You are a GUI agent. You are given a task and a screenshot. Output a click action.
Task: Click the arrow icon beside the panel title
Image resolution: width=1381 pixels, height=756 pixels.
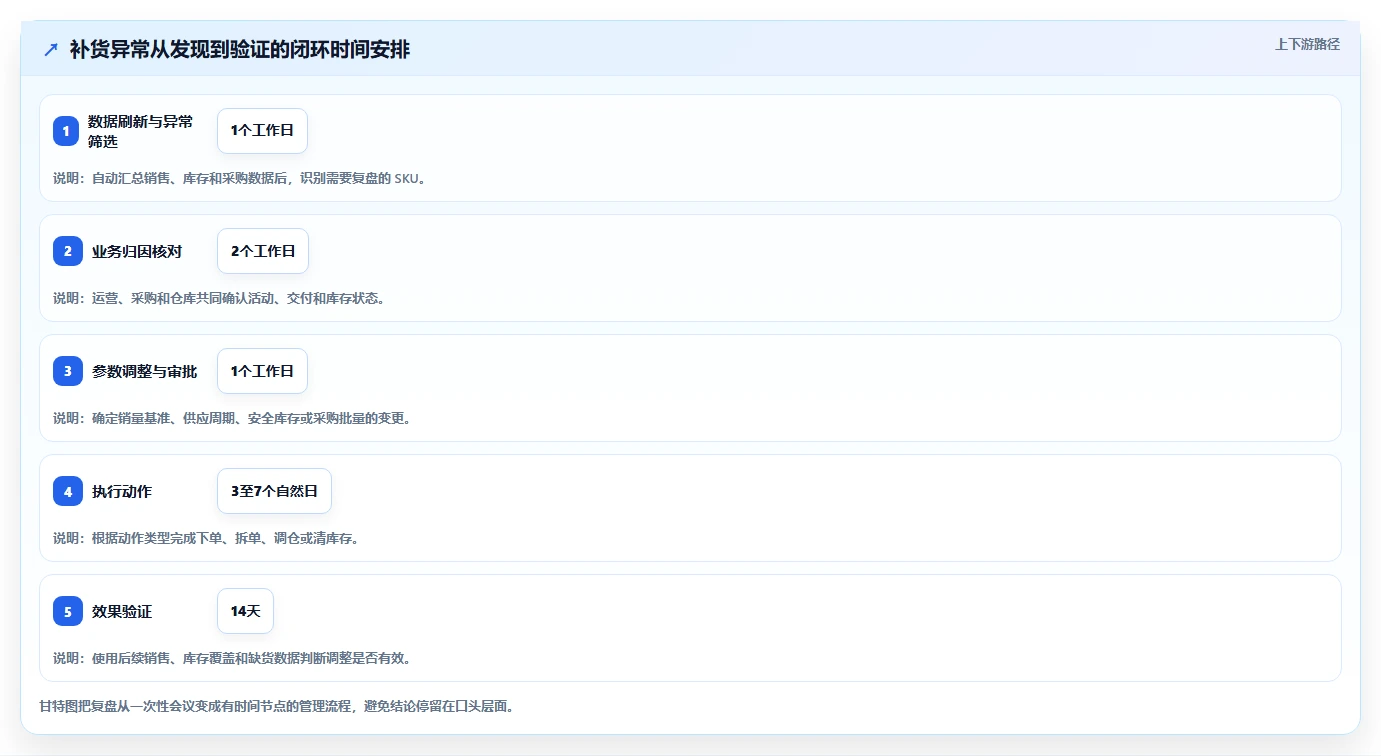(x=51, y=50)
